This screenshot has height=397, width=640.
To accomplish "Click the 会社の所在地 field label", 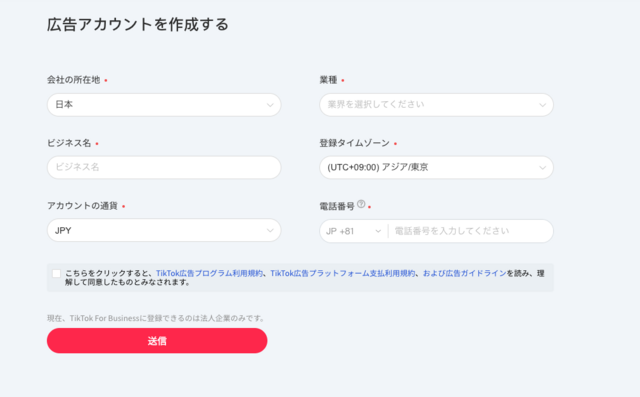I will pos(73,80).
